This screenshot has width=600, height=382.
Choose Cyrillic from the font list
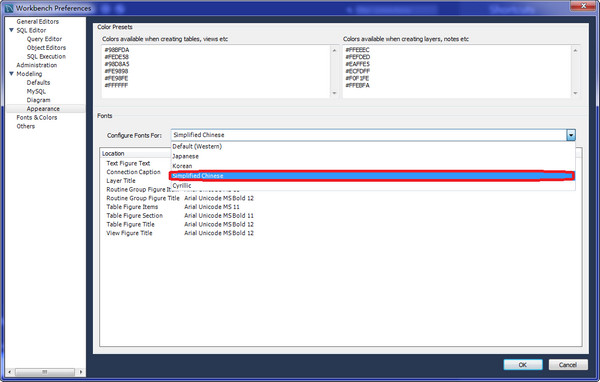pyautogui.click(x=372, y=185)
